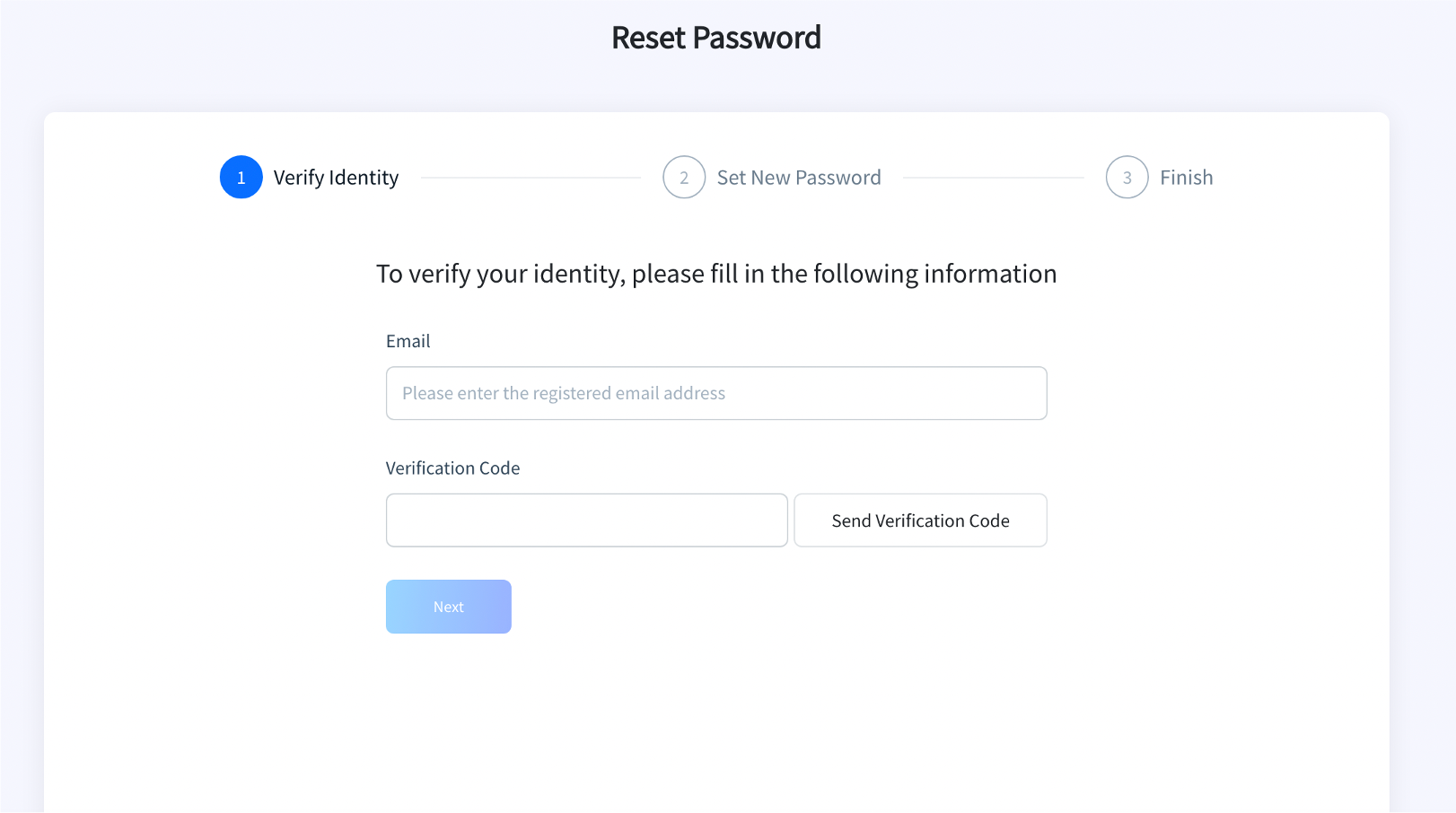Click the grey Set New Password step circle
Screen dimensions: 1456x813
[684, 177]
